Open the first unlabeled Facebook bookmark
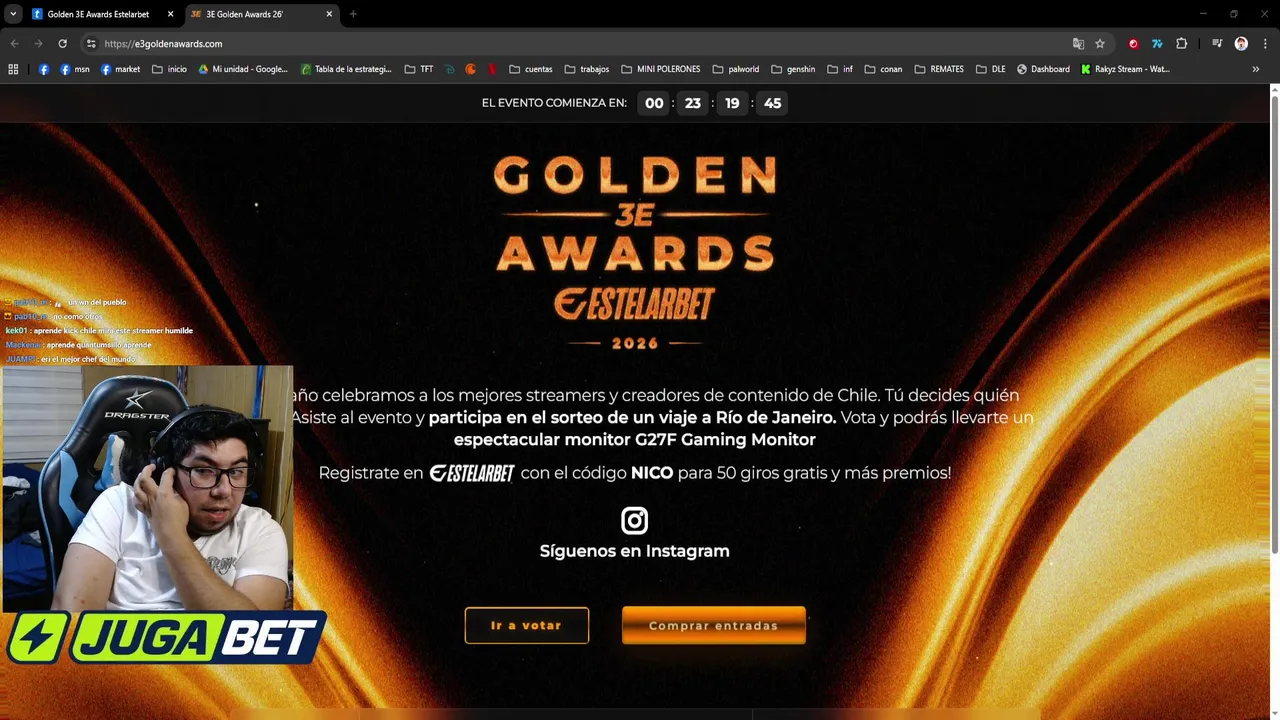This screenshot has width=1280, height=720. [x=44, y=69]
